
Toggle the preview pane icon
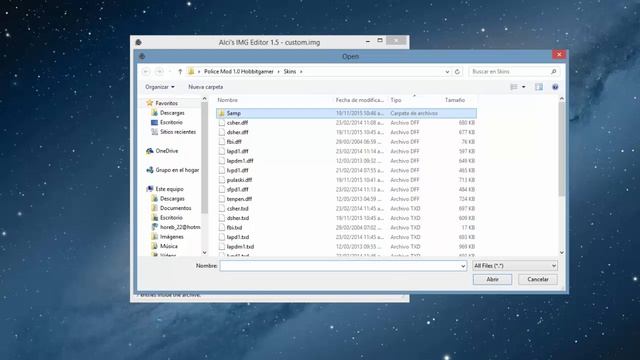click(539, 87)
